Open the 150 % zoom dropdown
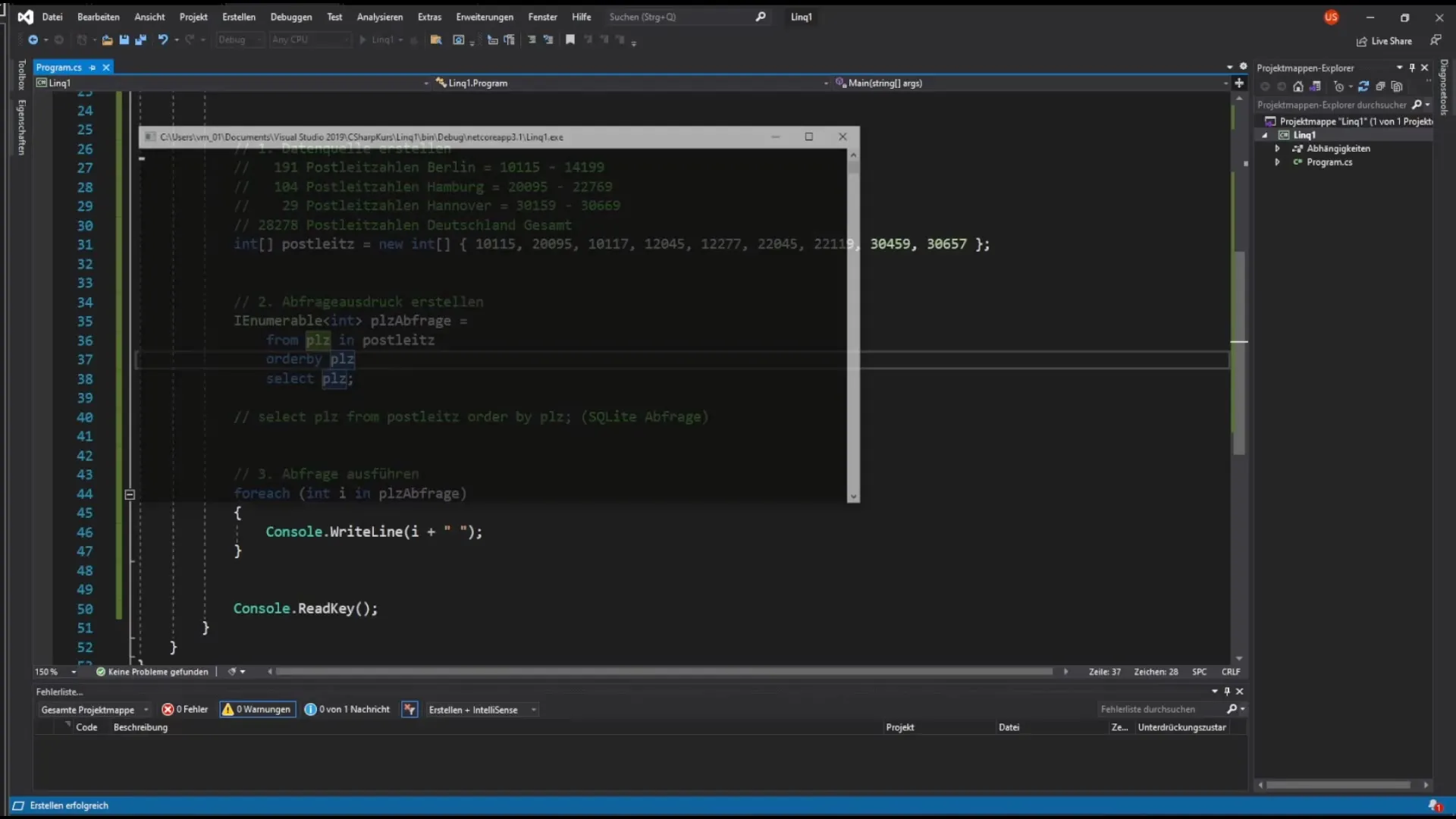Screen dimensions: 1456x819 pyautogui.click(x=74, y=672)
